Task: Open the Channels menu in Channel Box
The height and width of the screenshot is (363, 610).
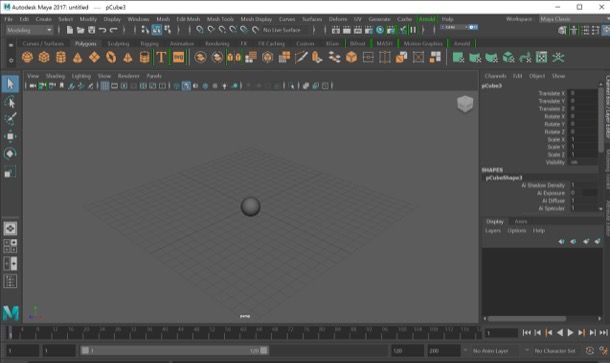Action: (495, 76)
